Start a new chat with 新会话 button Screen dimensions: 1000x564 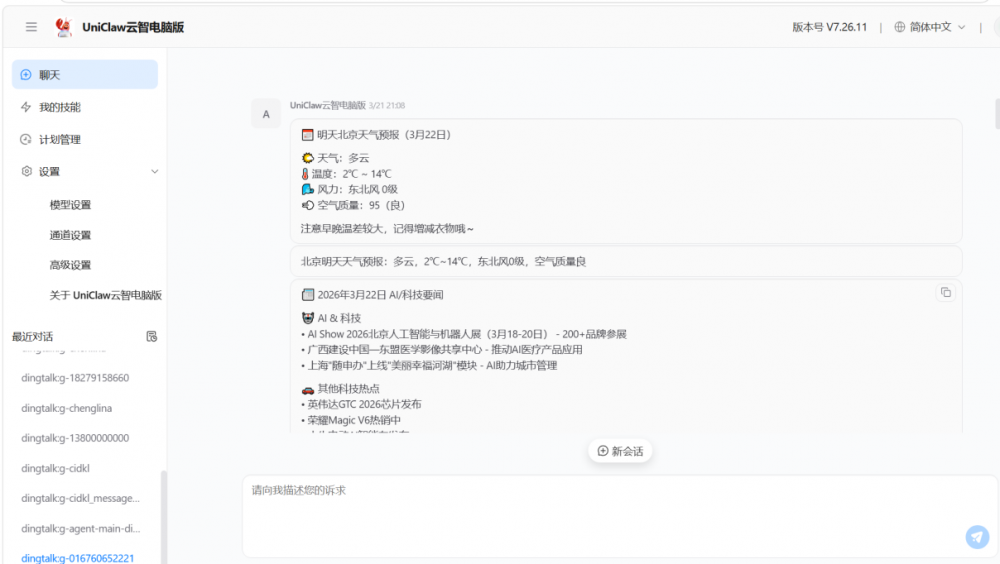[x=620, y=451]
